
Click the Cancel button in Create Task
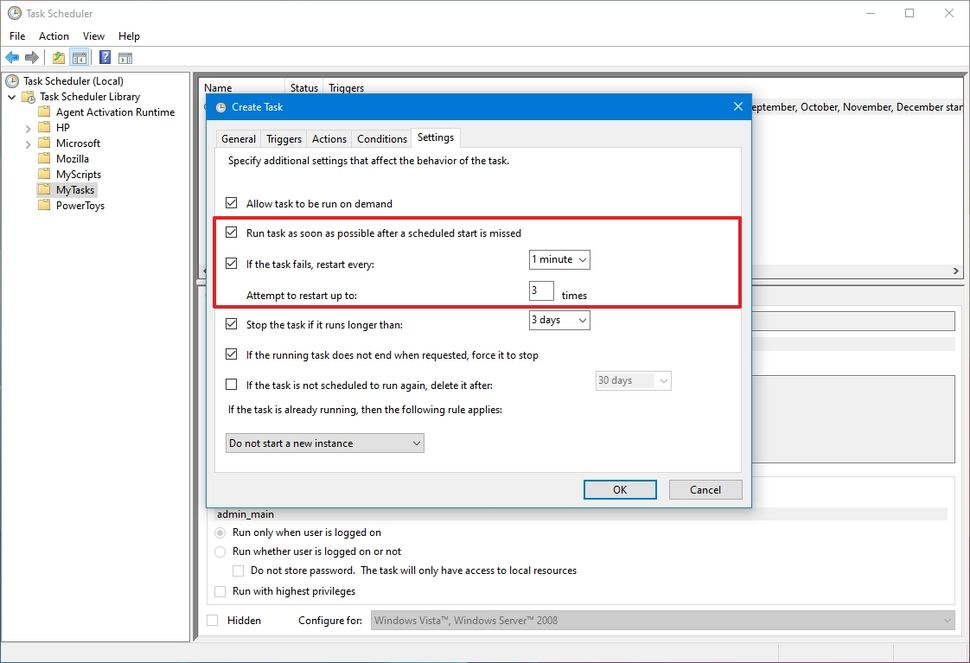(x=705, y=489)
